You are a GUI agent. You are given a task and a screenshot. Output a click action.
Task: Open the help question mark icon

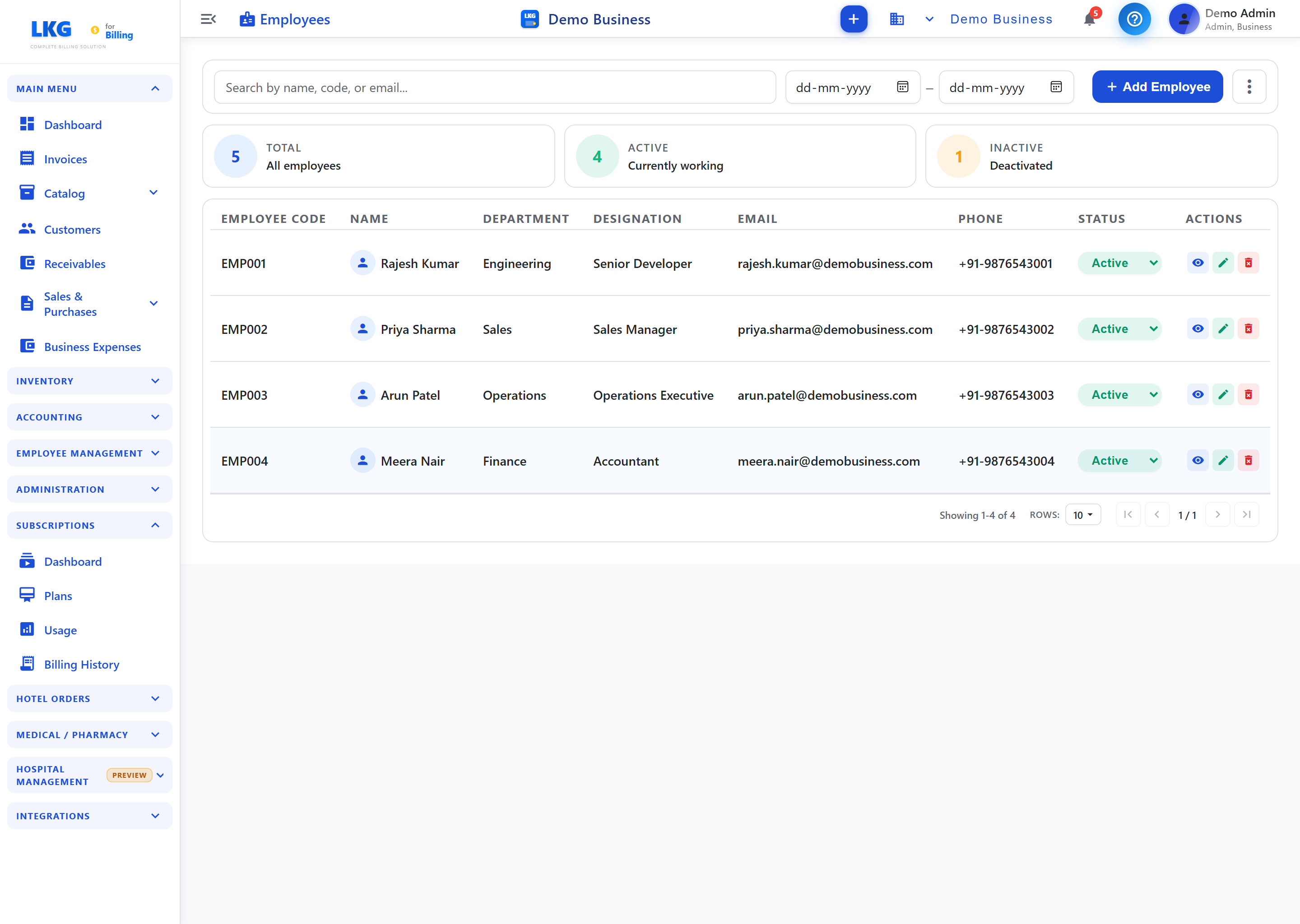coord(1134,19)
